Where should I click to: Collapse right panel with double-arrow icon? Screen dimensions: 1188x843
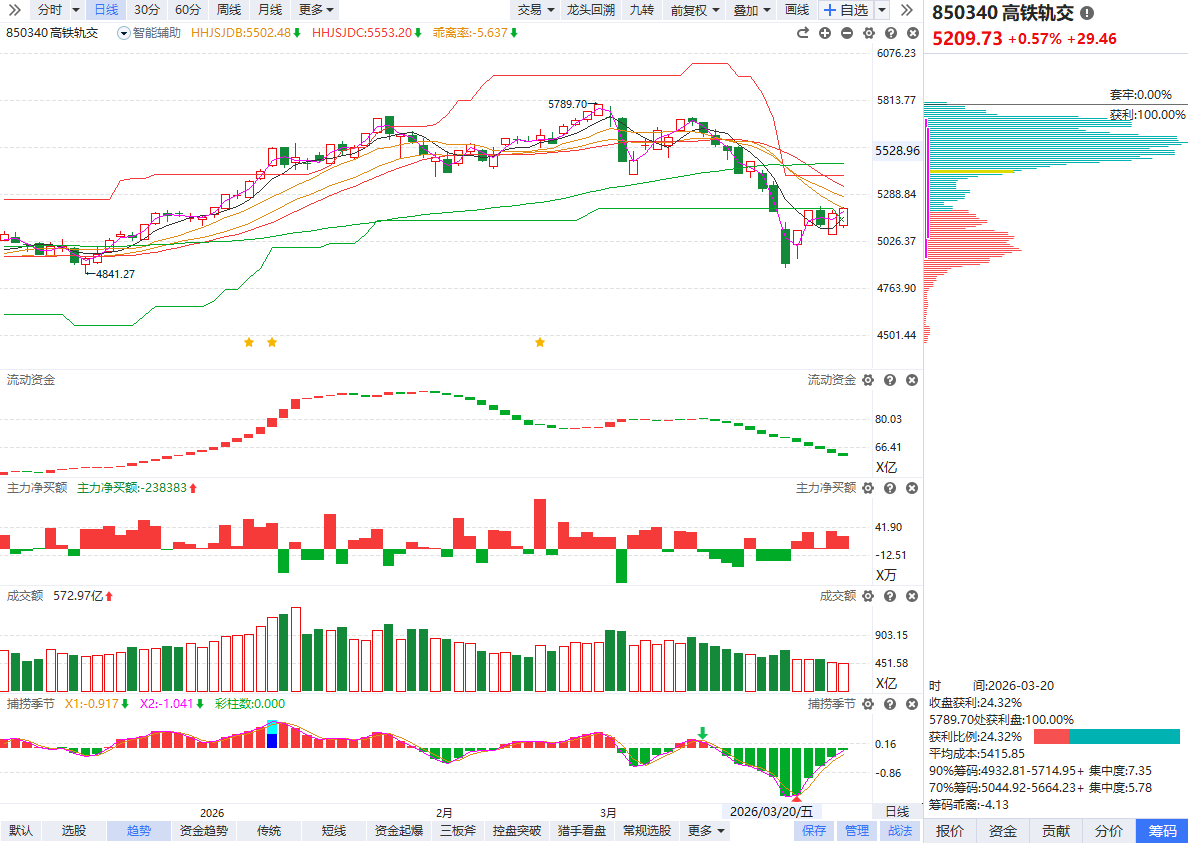(906, 10)
